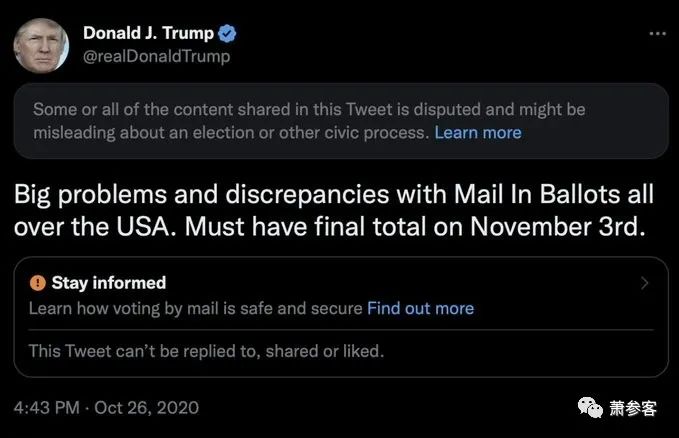Click the 'Some or all of the content' notice line
Screen dimensions: 679x438
[309, 110]
